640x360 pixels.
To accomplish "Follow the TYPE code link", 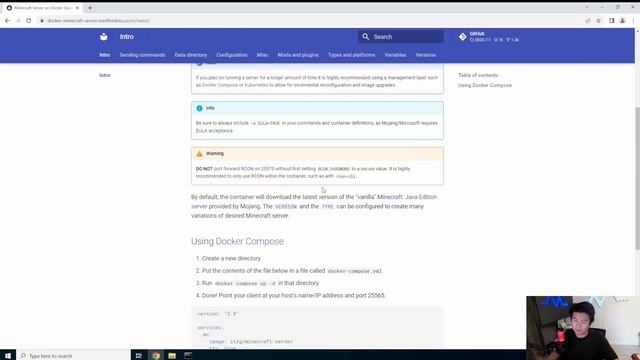I will (x=328, y=207).
